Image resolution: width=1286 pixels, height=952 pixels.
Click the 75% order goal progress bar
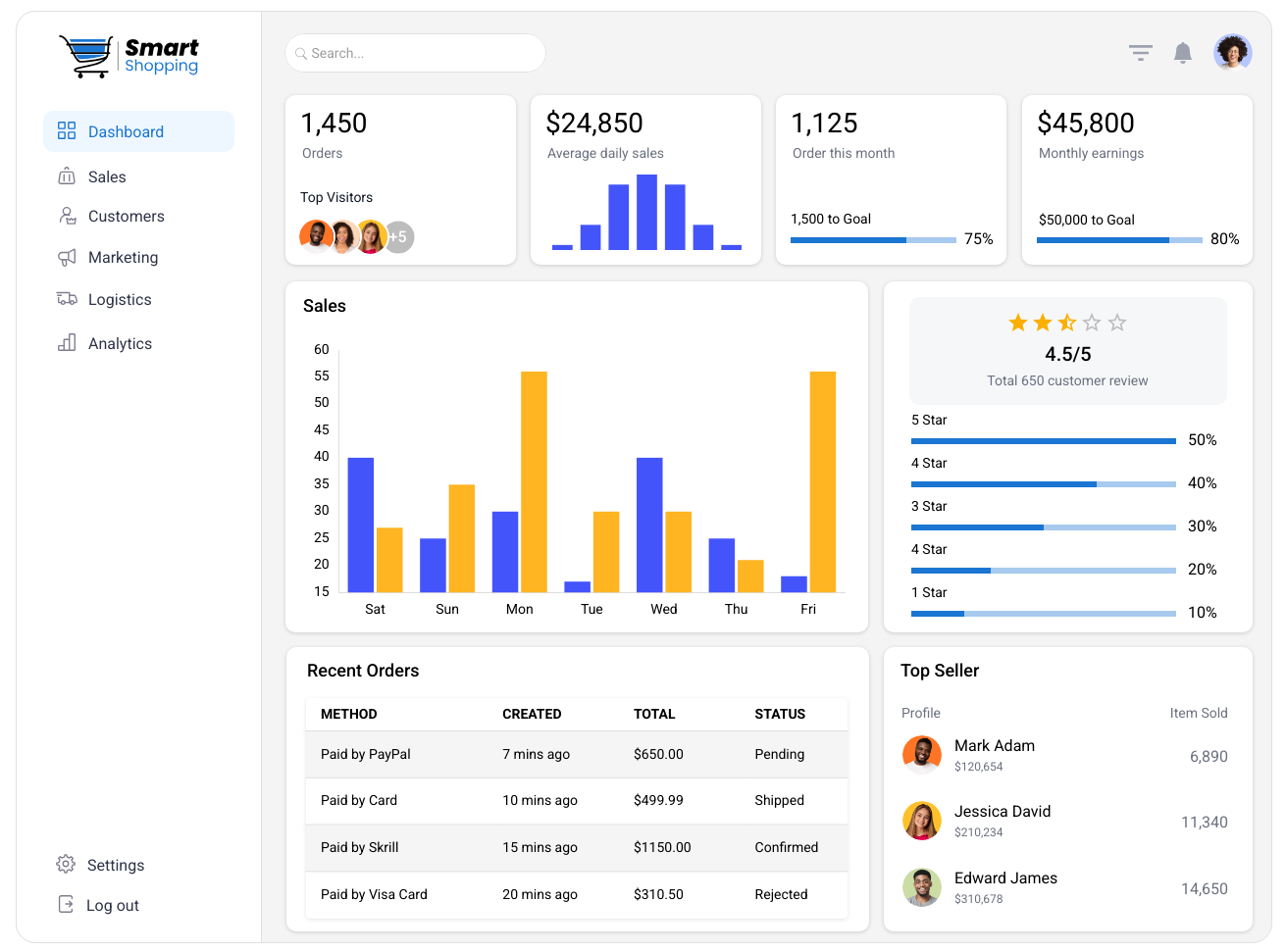(x=873, y=240)
